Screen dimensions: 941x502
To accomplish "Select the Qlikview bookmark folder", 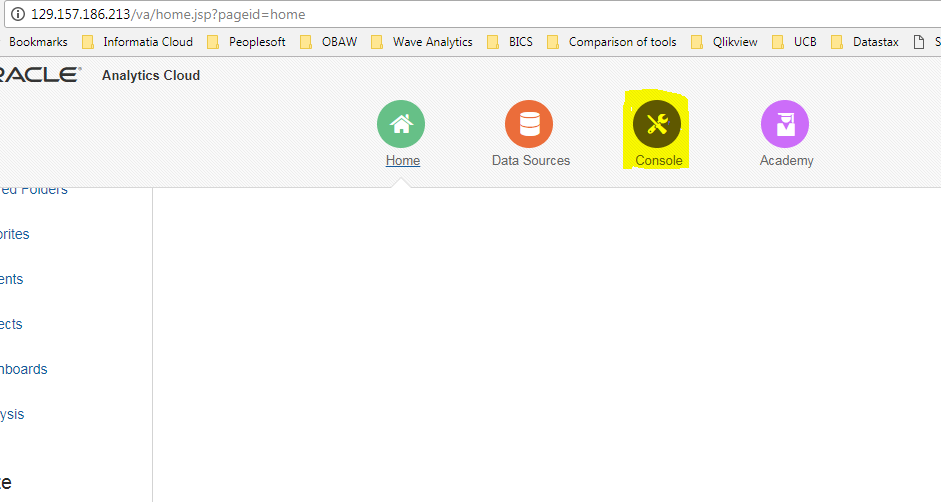I will coord(723,42).
